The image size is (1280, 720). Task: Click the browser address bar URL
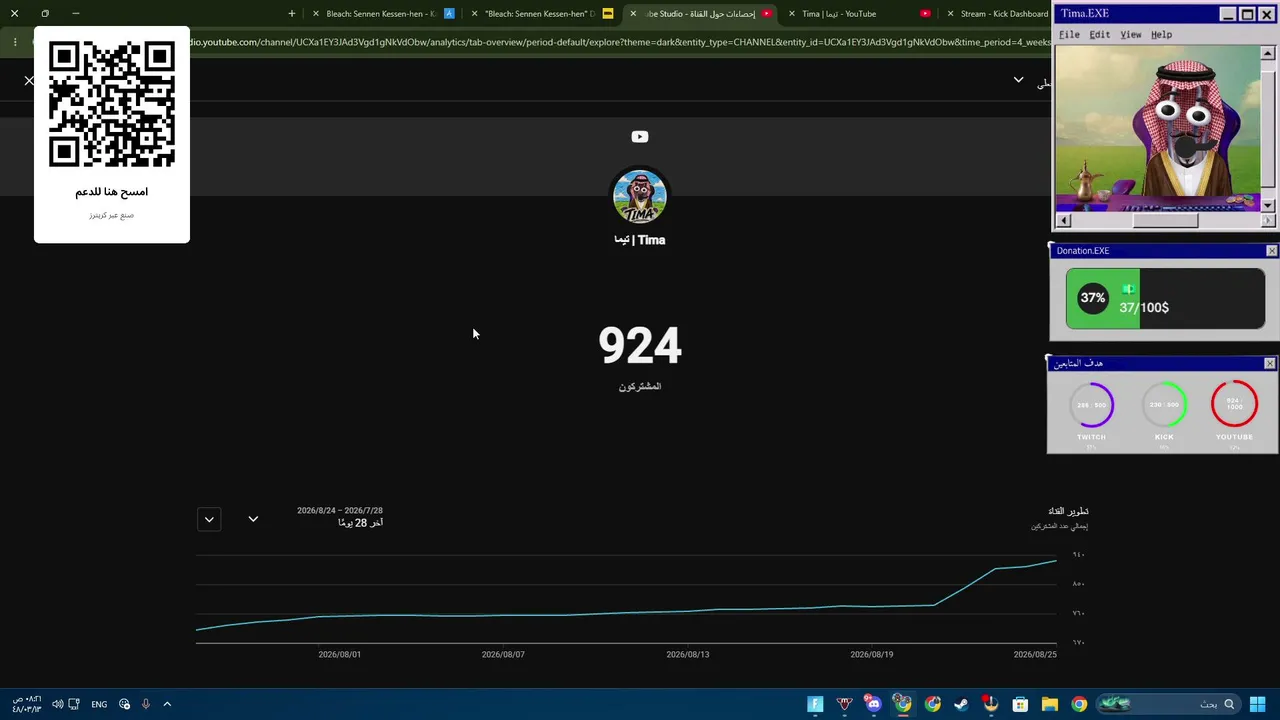pyautogui.click(x=620, y=42)
